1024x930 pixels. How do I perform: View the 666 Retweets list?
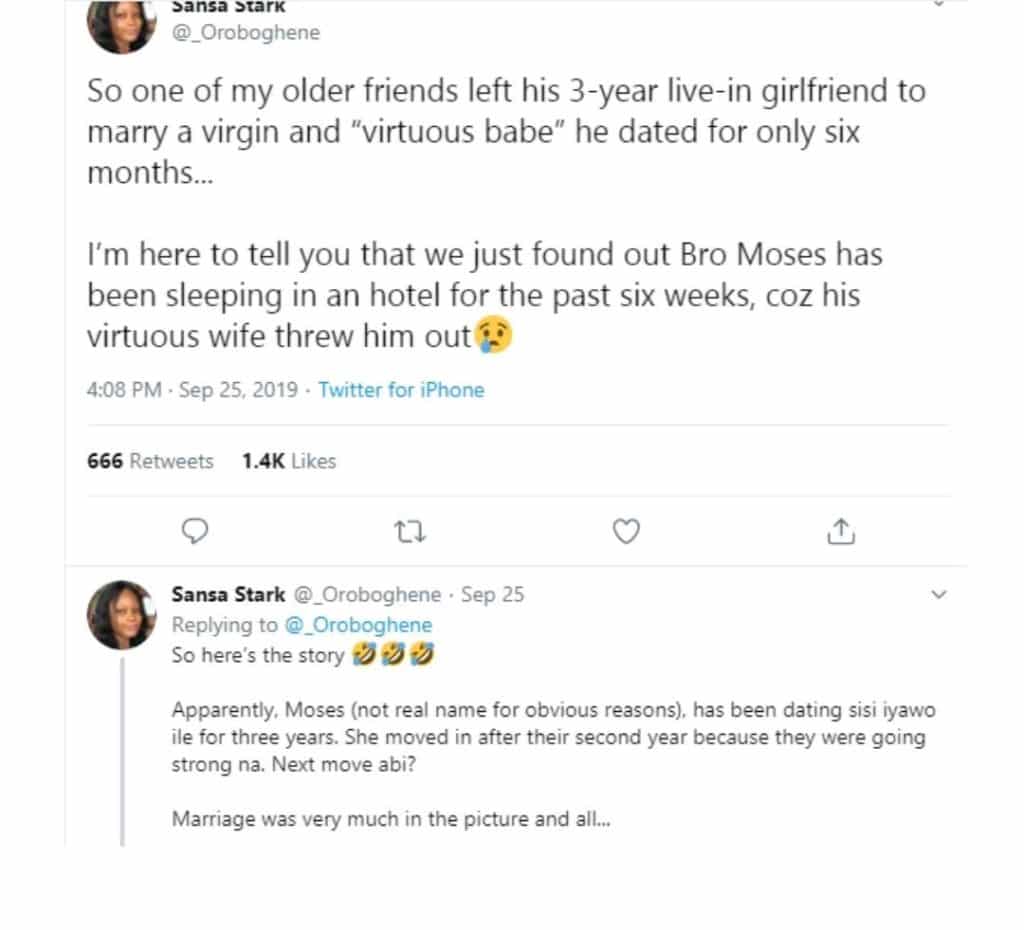(x=150, y=461)
